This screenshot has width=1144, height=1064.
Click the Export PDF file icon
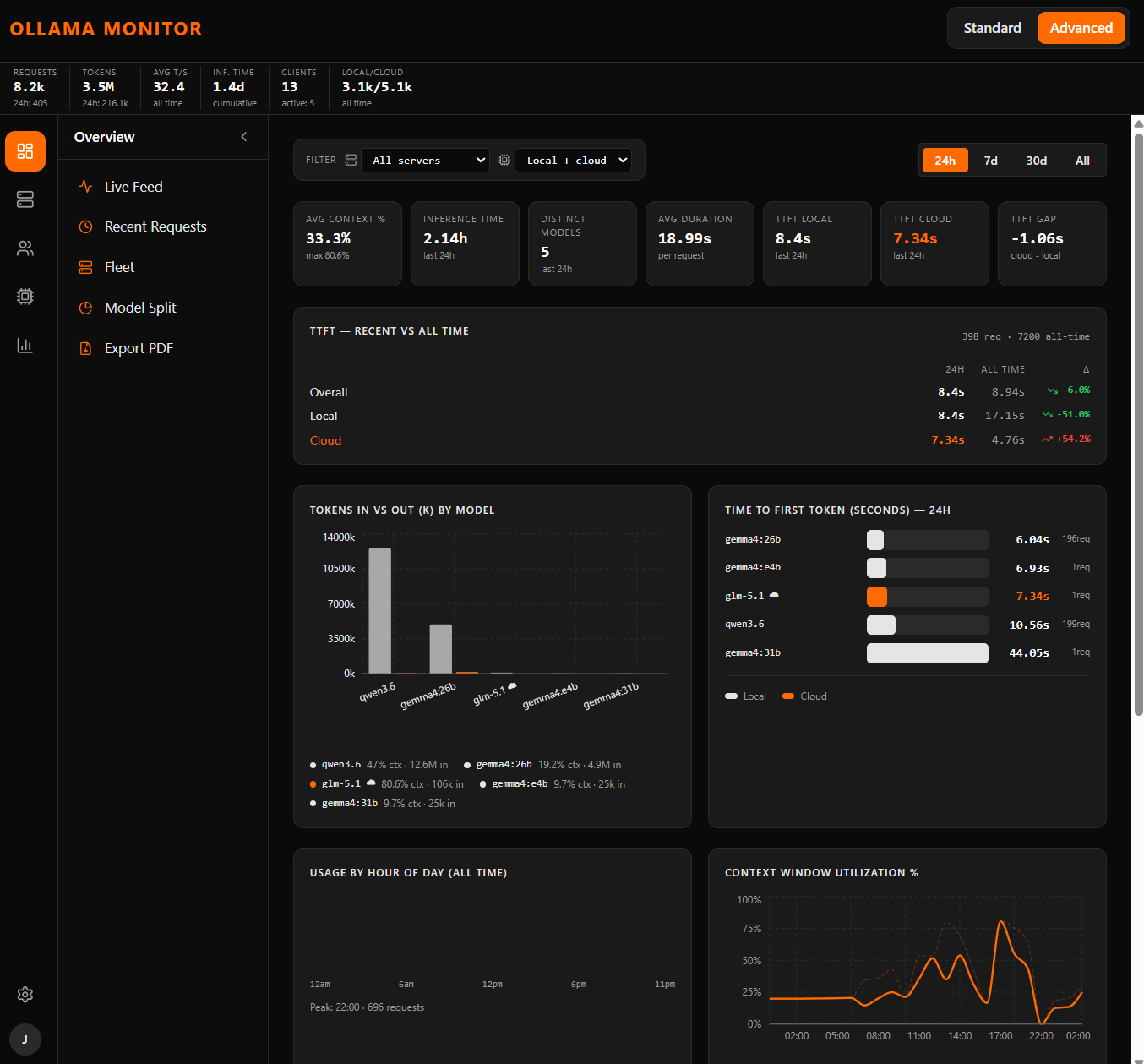click(x=85, y=348)
